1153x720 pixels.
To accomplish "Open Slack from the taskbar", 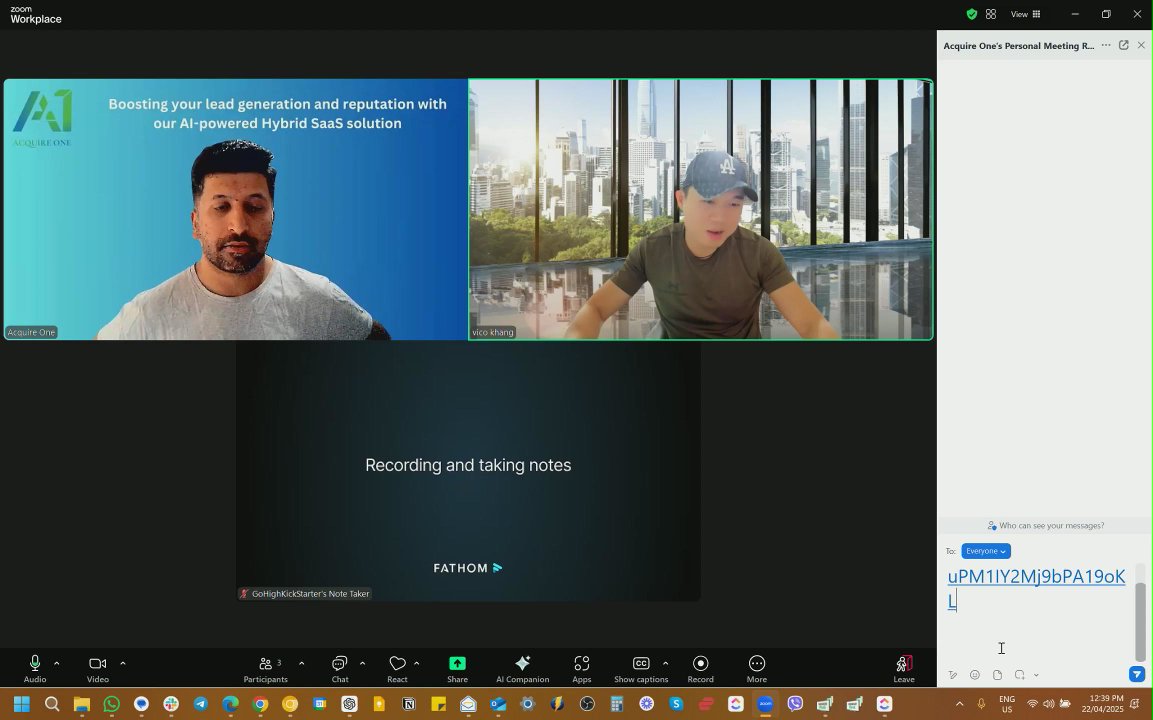I will point(171,705).
